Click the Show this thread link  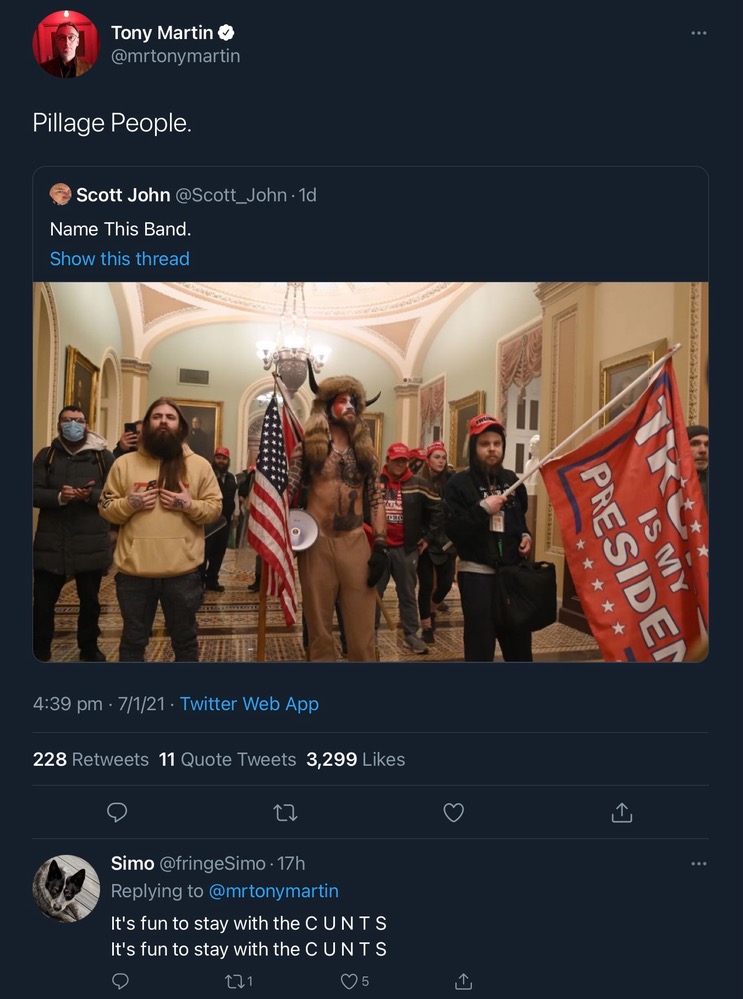[119, 258]
